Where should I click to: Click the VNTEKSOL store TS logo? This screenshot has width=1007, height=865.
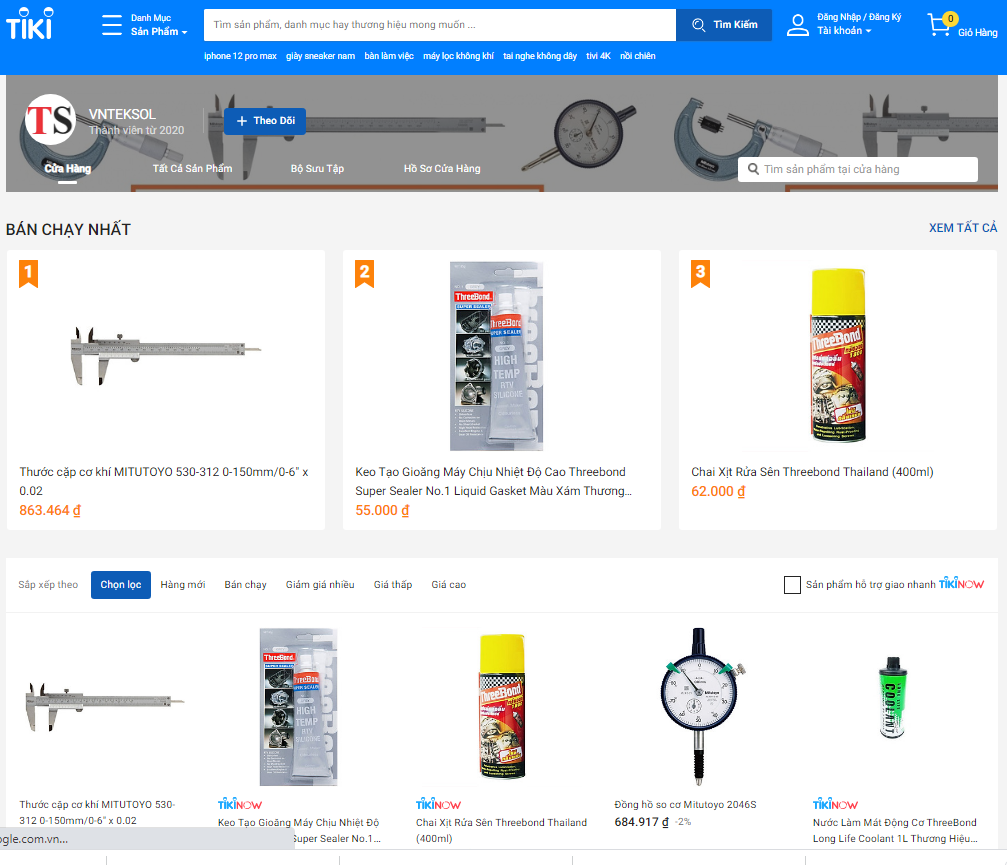pyautogui.click(x=50, y=119)
